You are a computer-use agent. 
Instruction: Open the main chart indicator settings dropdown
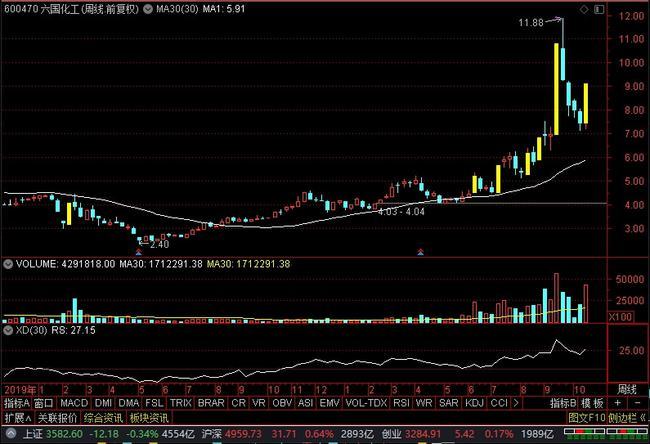point(148,9)
